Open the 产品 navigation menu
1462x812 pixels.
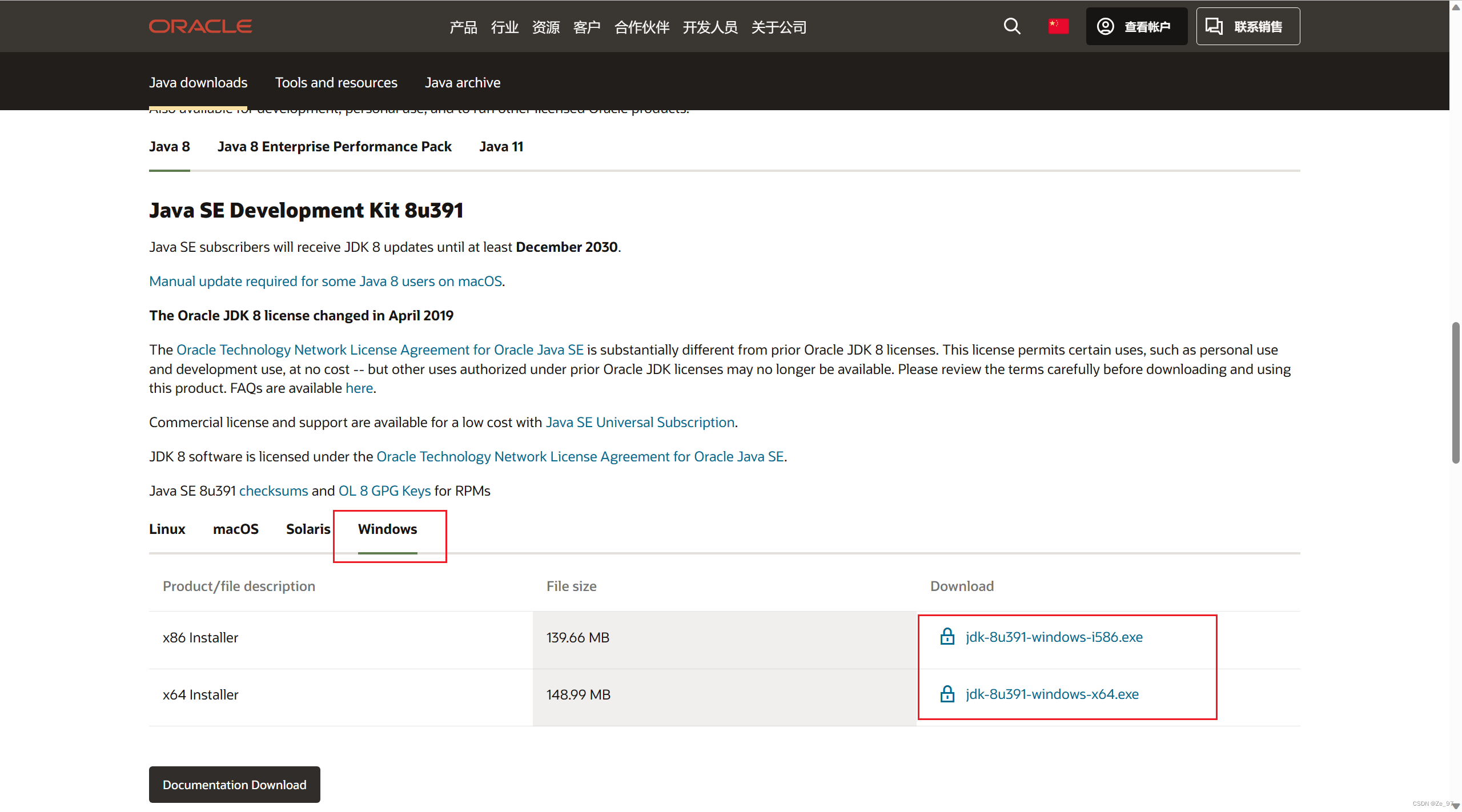(x=463, y=27)
